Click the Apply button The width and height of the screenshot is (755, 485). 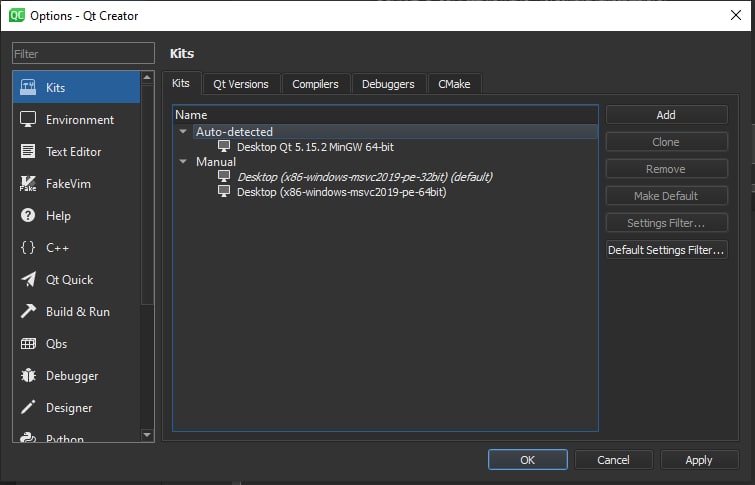pos(699,460)
